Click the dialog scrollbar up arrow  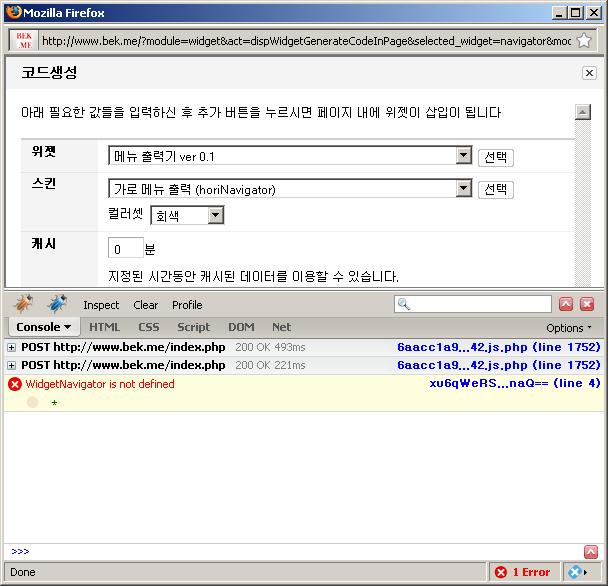(583, 112)
